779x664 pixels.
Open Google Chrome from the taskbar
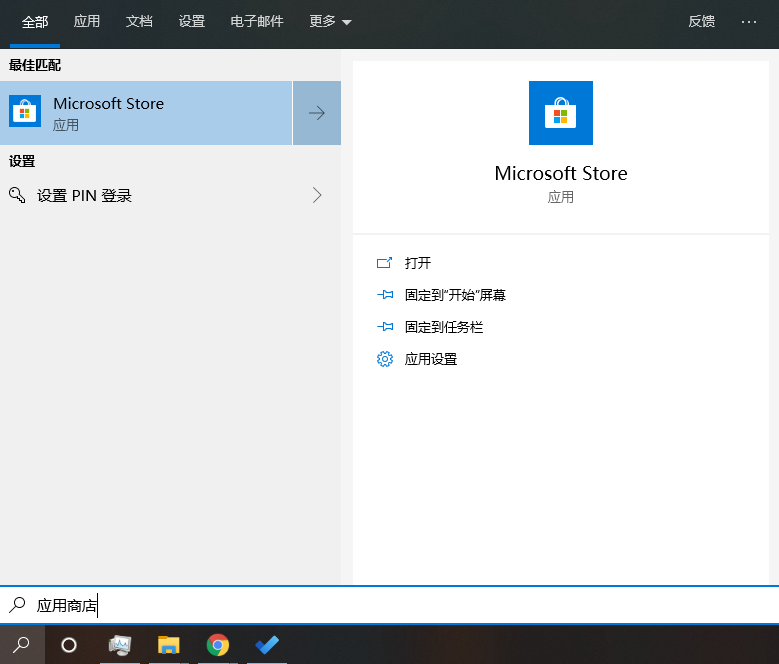tap(218, 645)
